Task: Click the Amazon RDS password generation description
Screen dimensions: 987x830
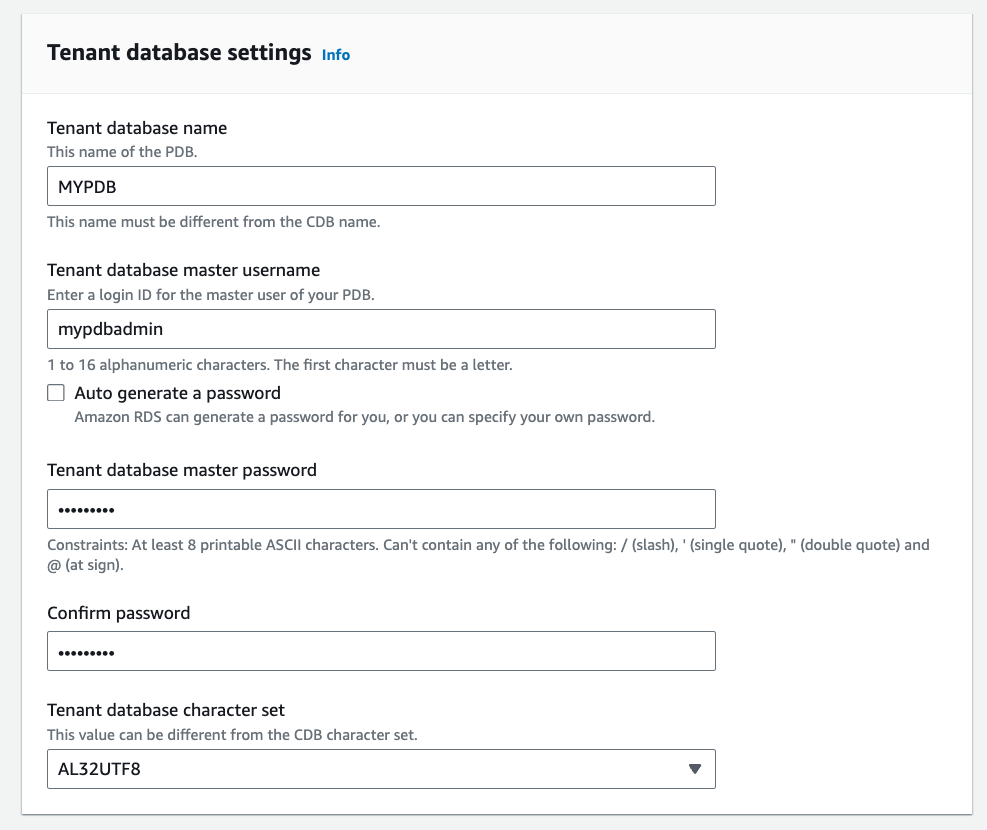Action: coord(364,417)
